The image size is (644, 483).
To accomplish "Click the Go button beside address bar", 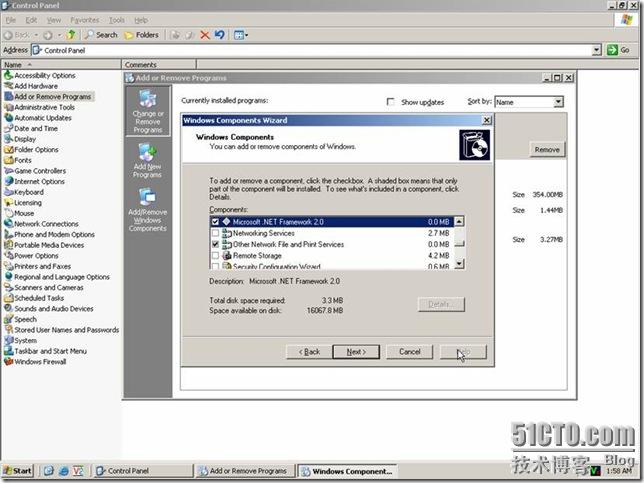I will pos(619,50).
